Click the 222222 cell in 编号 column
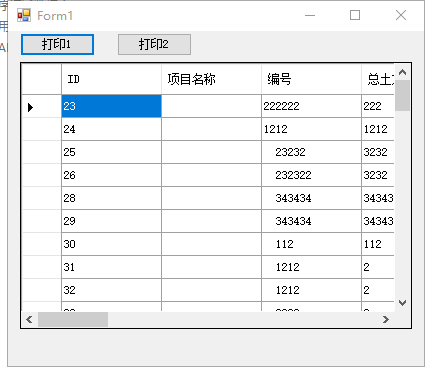The image size is (432, 374). (x=311, y=106)
